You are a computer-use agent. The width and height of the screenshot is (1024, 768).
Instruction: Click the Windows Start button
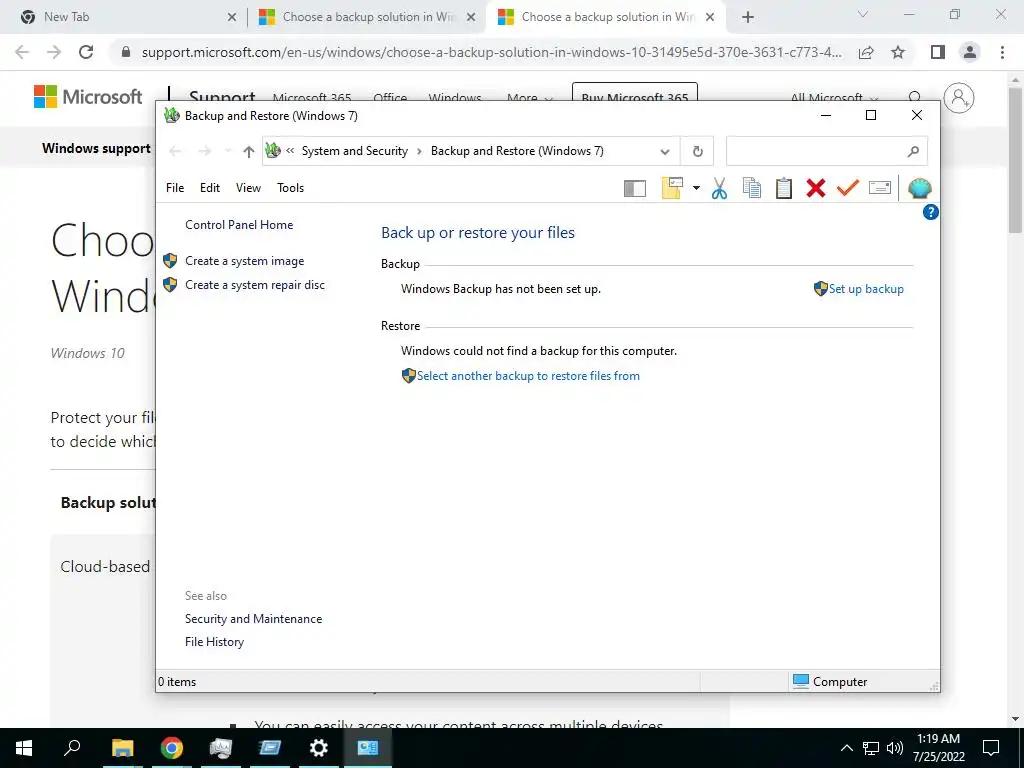point(24,748)
